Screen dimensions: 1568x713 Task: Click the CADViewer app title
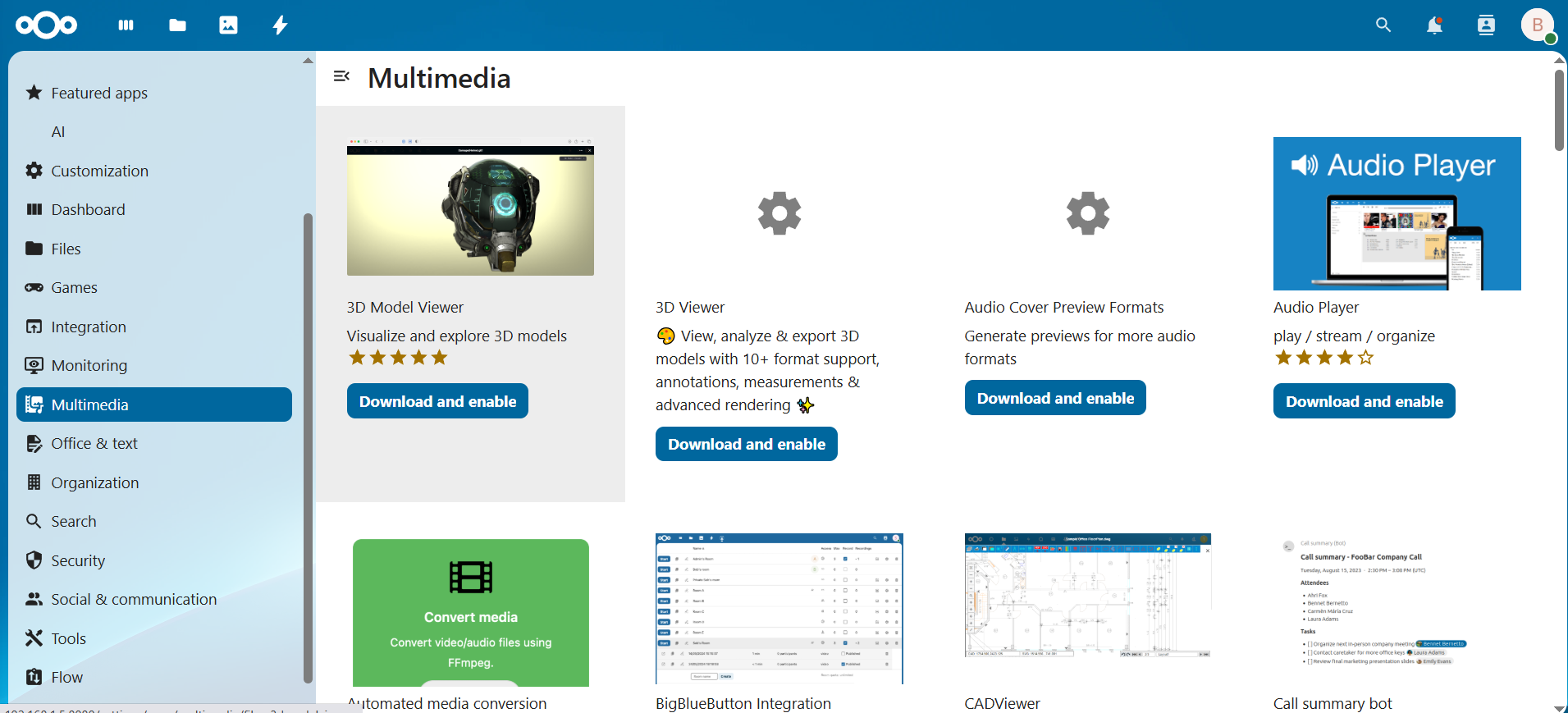coord(1002,703)
